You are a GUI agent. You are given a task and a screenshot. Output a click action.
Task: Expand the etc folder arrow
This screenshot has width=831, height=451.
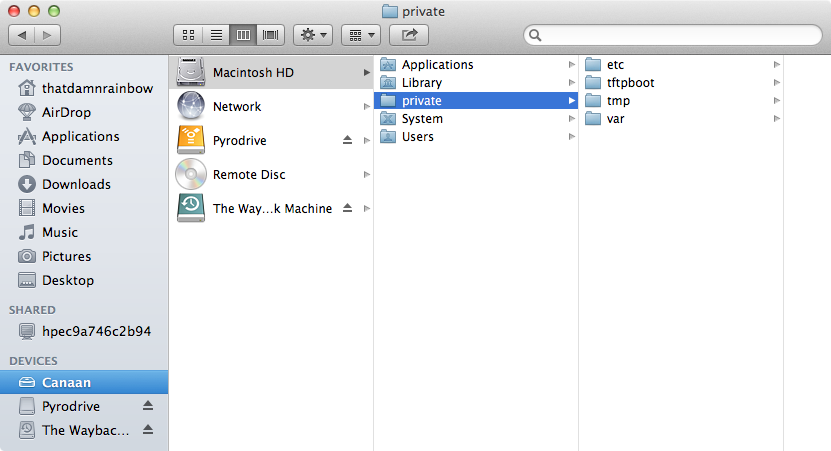pyautogui.click(x=776, y=65)
